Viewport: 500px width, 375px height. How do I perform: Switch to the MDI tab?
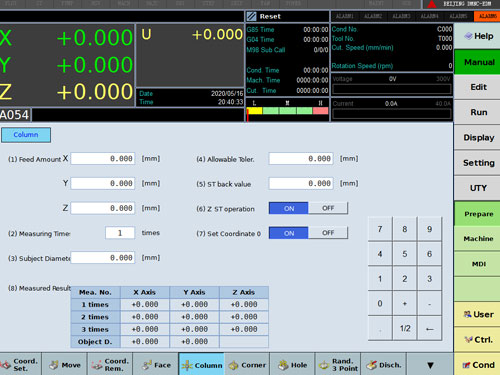[x=478, y=264]
